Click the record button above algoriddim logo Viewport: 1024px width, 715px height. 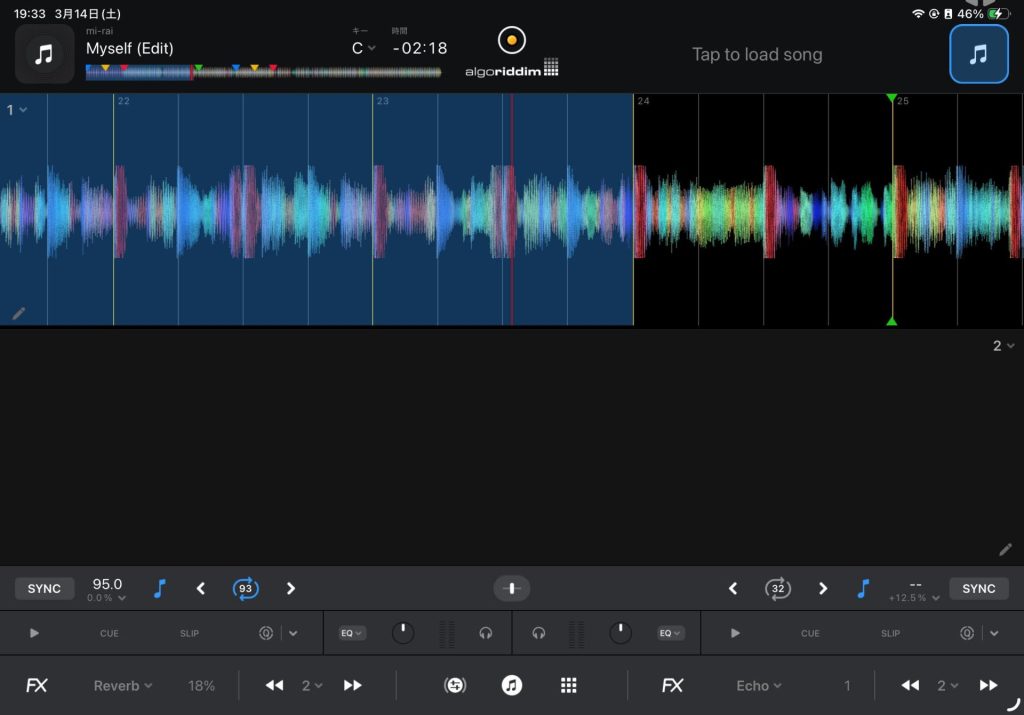(x=511, y=41)
